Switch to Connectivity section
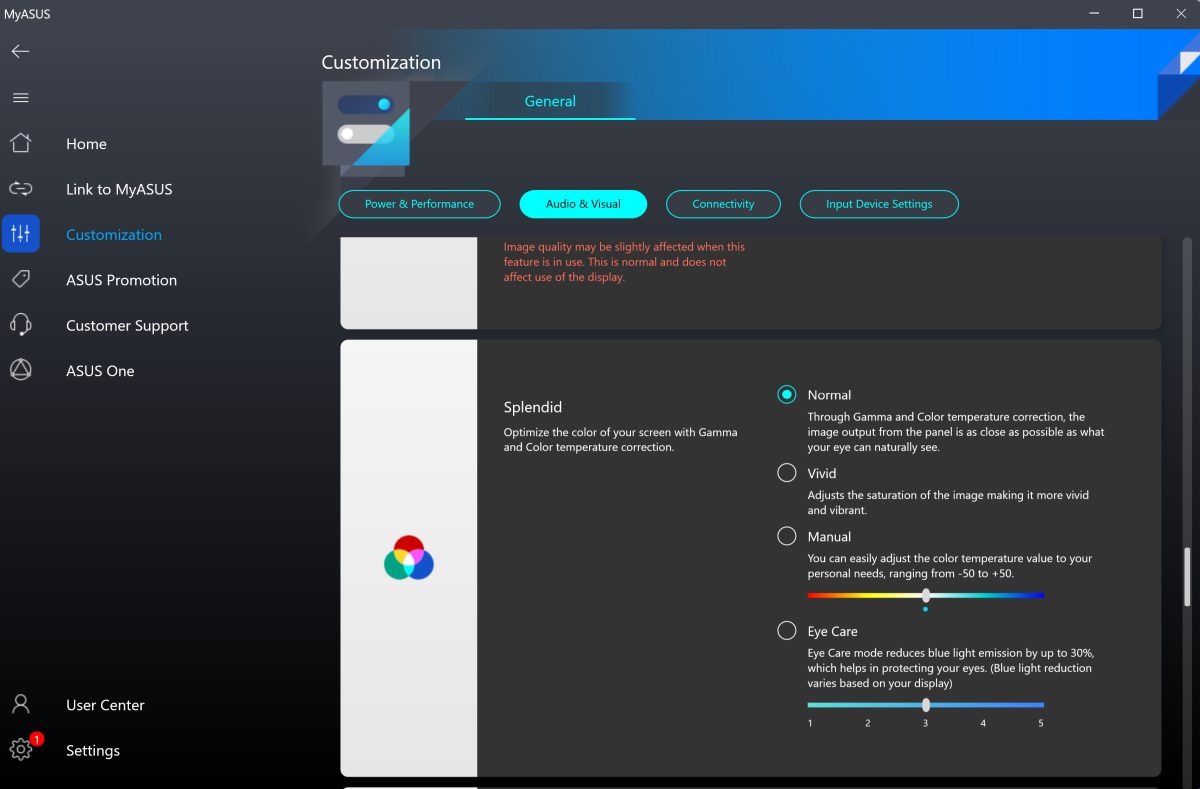 pyautogui.click(x=723, y=204)
